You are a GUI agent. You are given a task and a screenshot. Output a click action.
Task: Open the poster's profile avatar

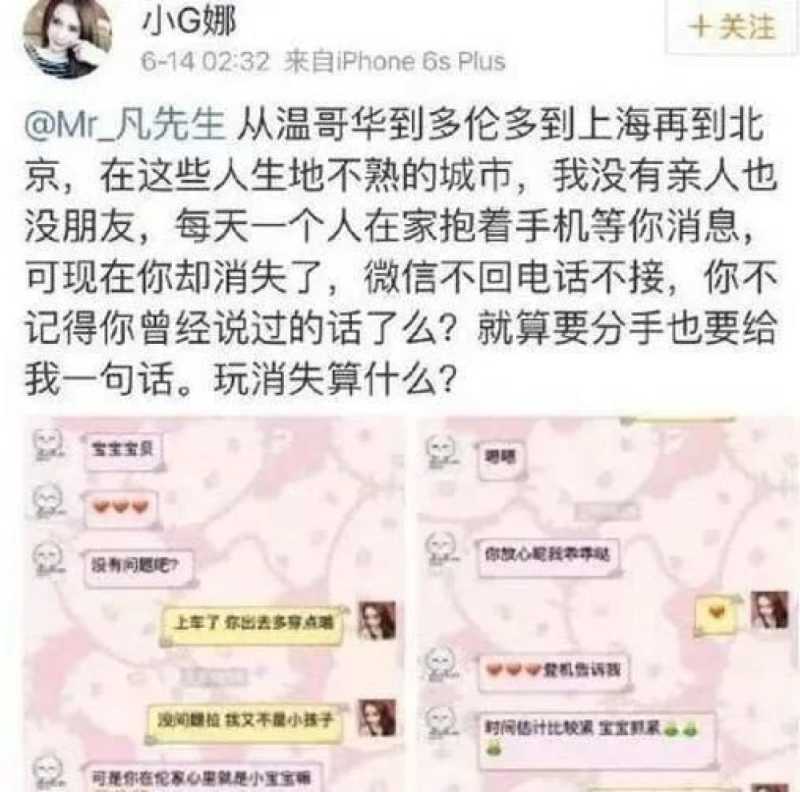coord(68,37)
